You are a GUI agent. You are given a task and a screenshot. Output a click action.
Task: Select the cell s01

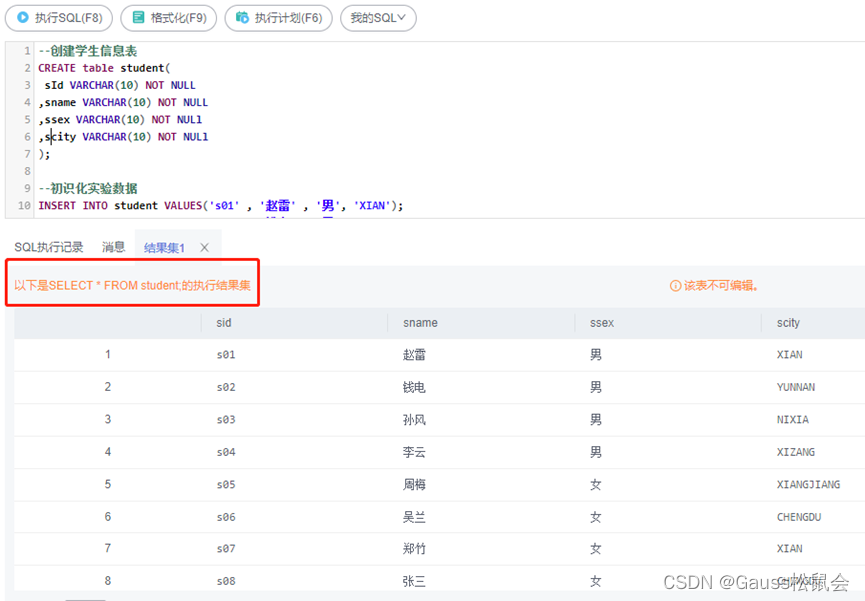pyautogui.click(x=226, y=355)
